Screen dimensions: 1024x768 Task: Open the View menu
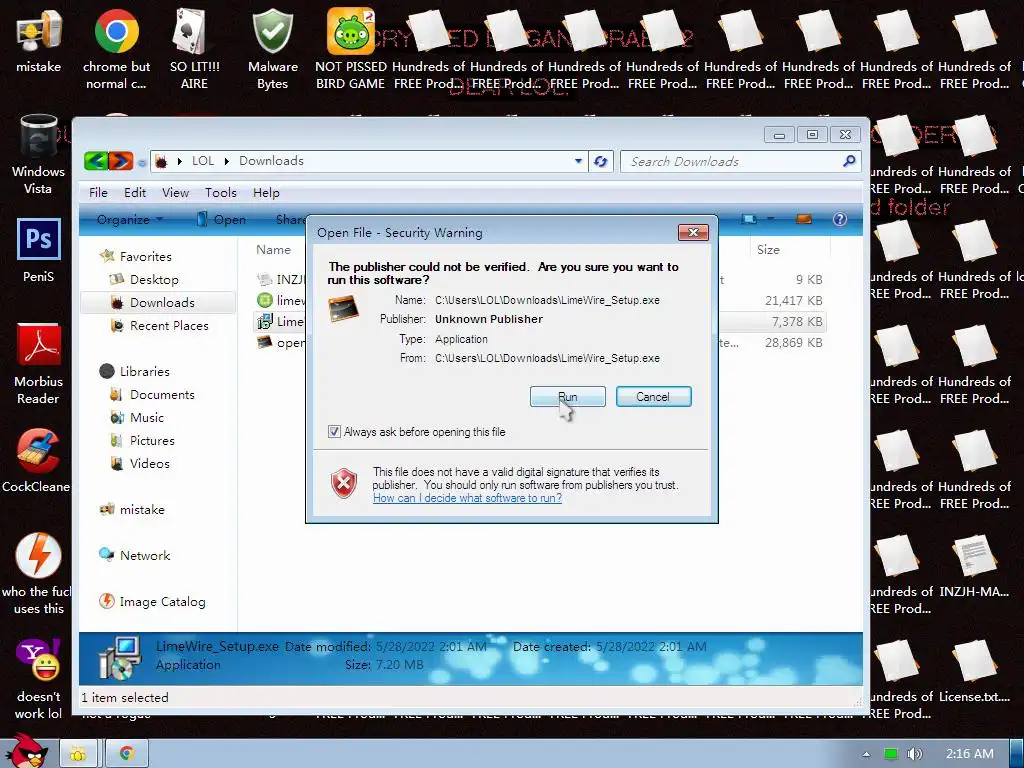[175, 193]
